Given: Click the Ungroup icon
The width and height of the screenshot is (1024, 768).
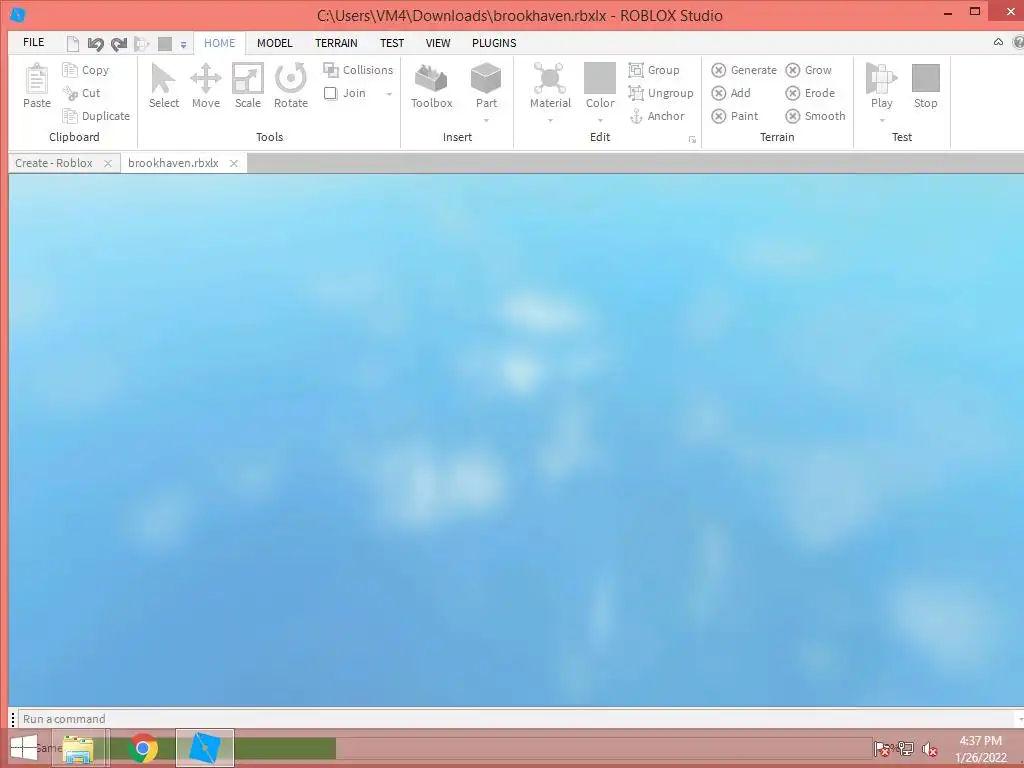Looking at the screenshot, I should [636, 93].
